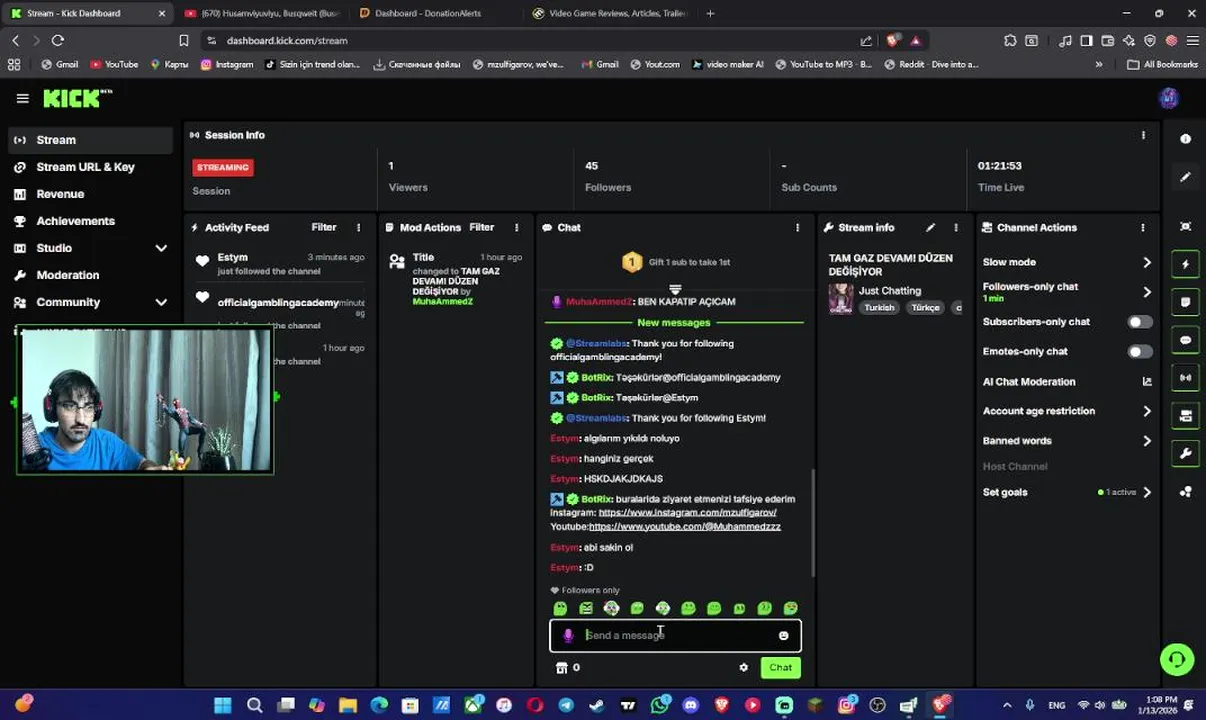The width and height of the screenshot is (1206, 720).
Task: Click the Turkish tag in Stream info
Action: coord(879,308)
